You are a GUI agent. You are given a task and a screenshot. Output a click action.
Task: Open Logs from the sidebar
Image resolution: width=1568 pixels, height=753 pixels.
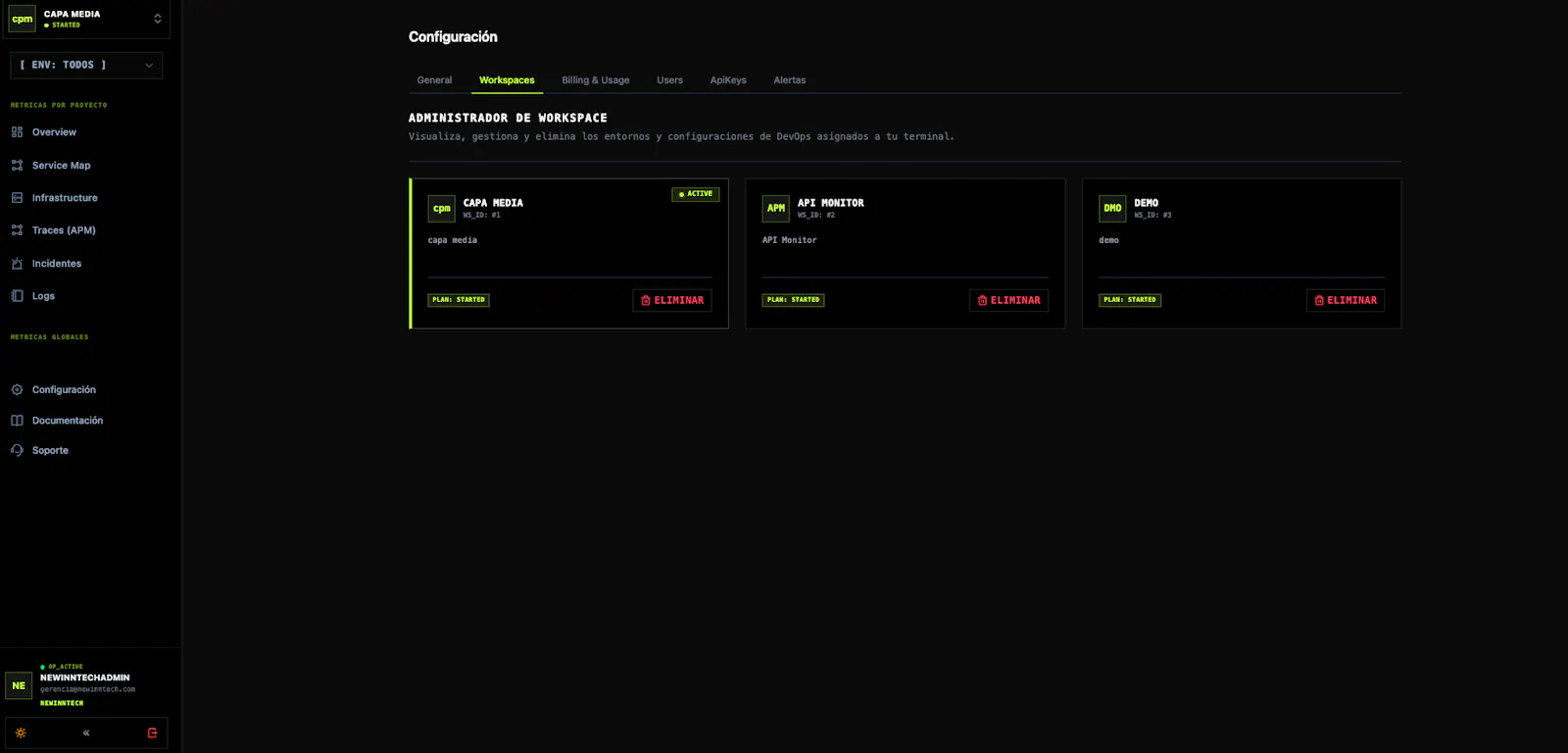(43, 296)
